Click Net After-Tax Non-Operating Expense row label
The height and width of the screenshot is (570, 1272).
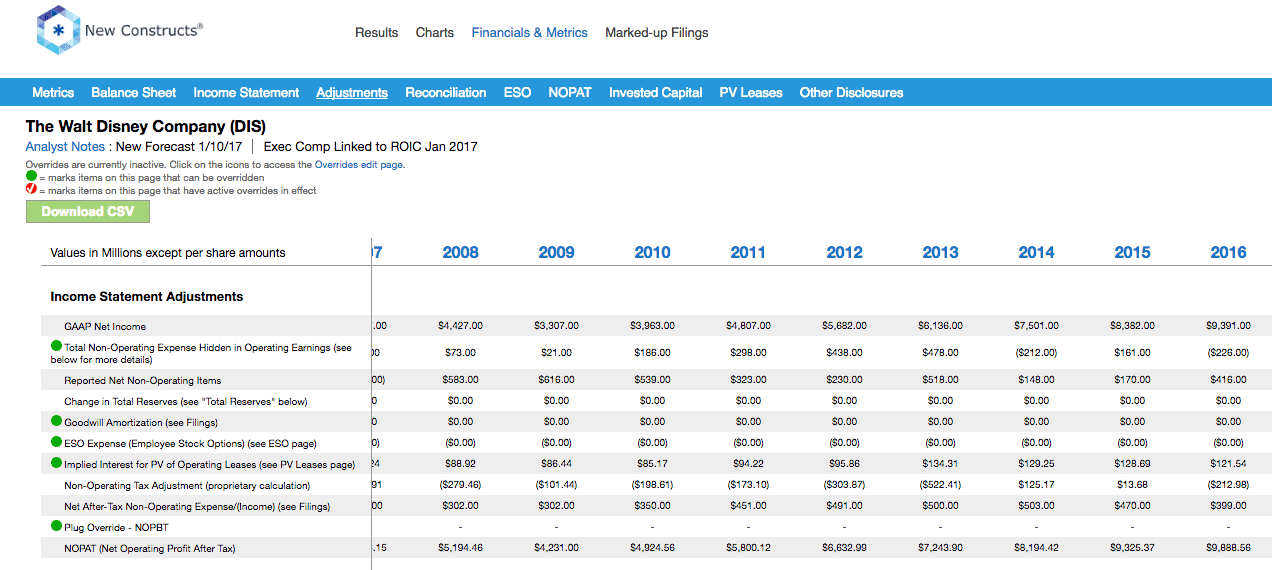tap(197, 506)
